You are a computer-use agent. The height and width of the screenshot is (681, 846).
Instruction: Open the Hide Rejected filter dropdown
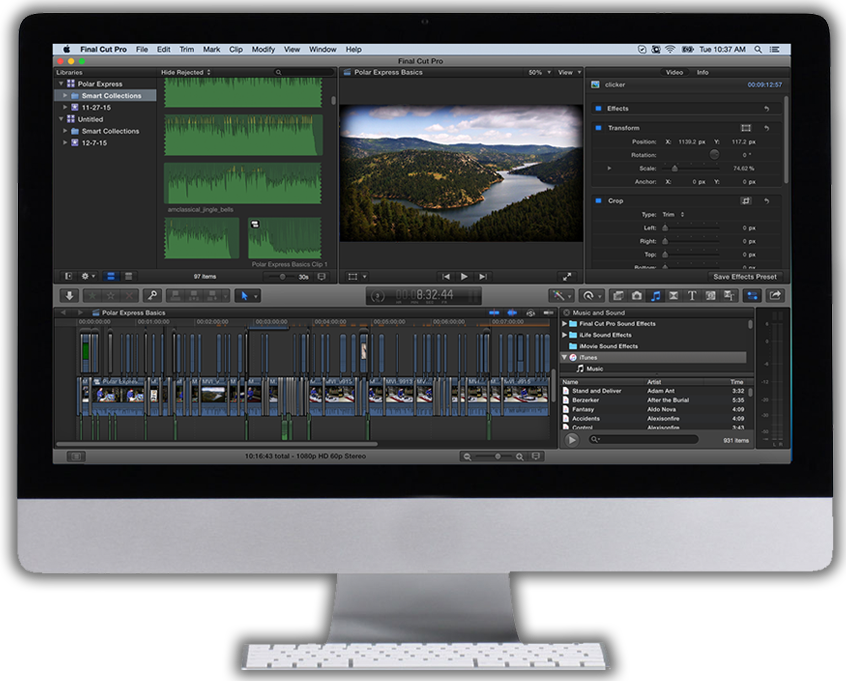(186, 72)
